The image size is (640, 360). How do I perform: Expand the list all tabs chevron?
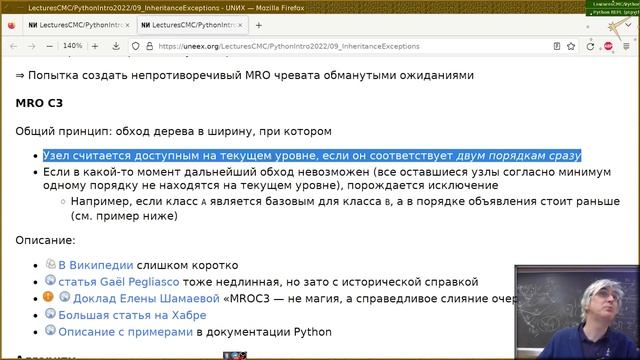tap(628, 25)
